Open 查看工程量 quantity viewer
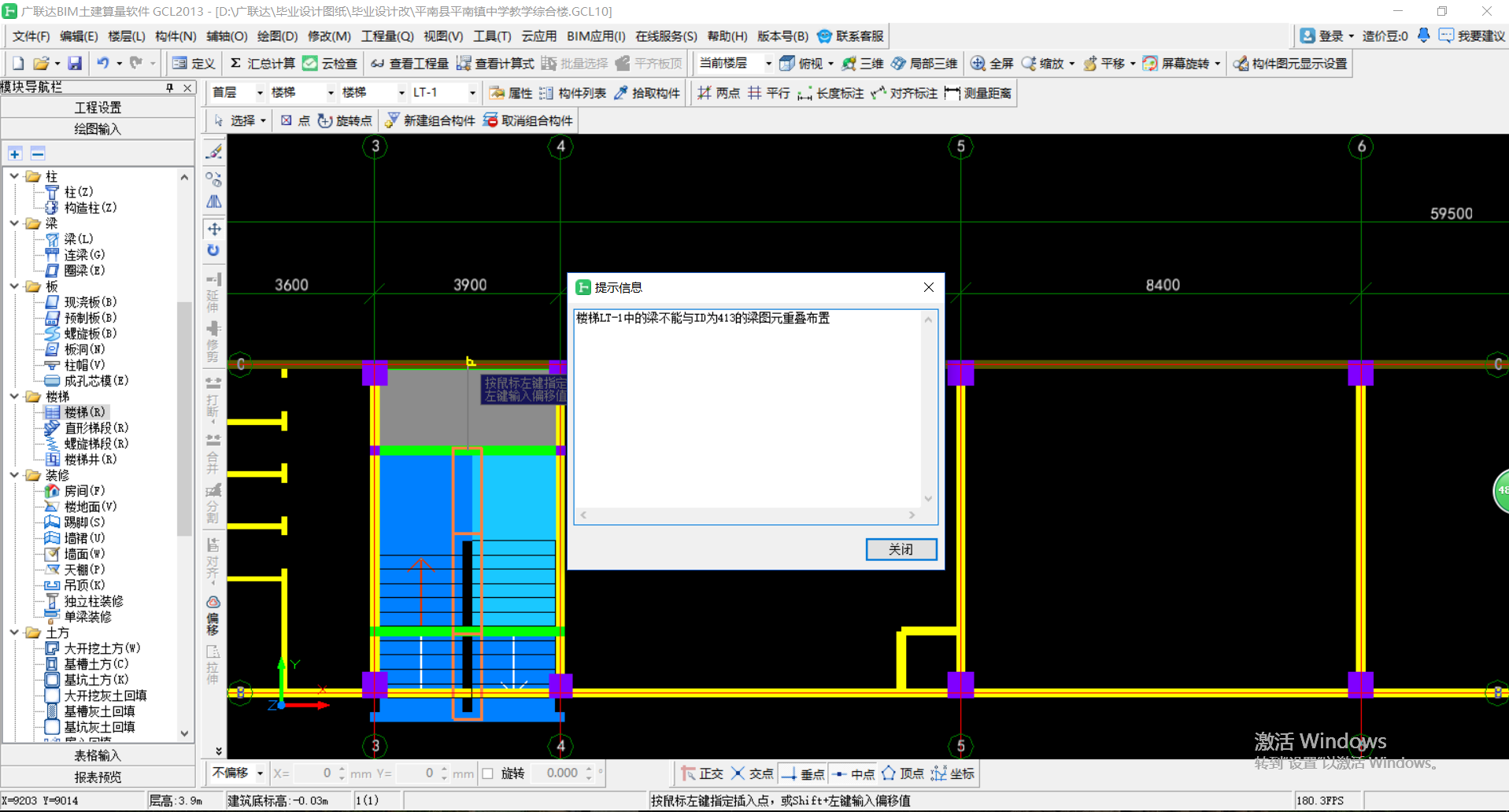 click(409, 64)
